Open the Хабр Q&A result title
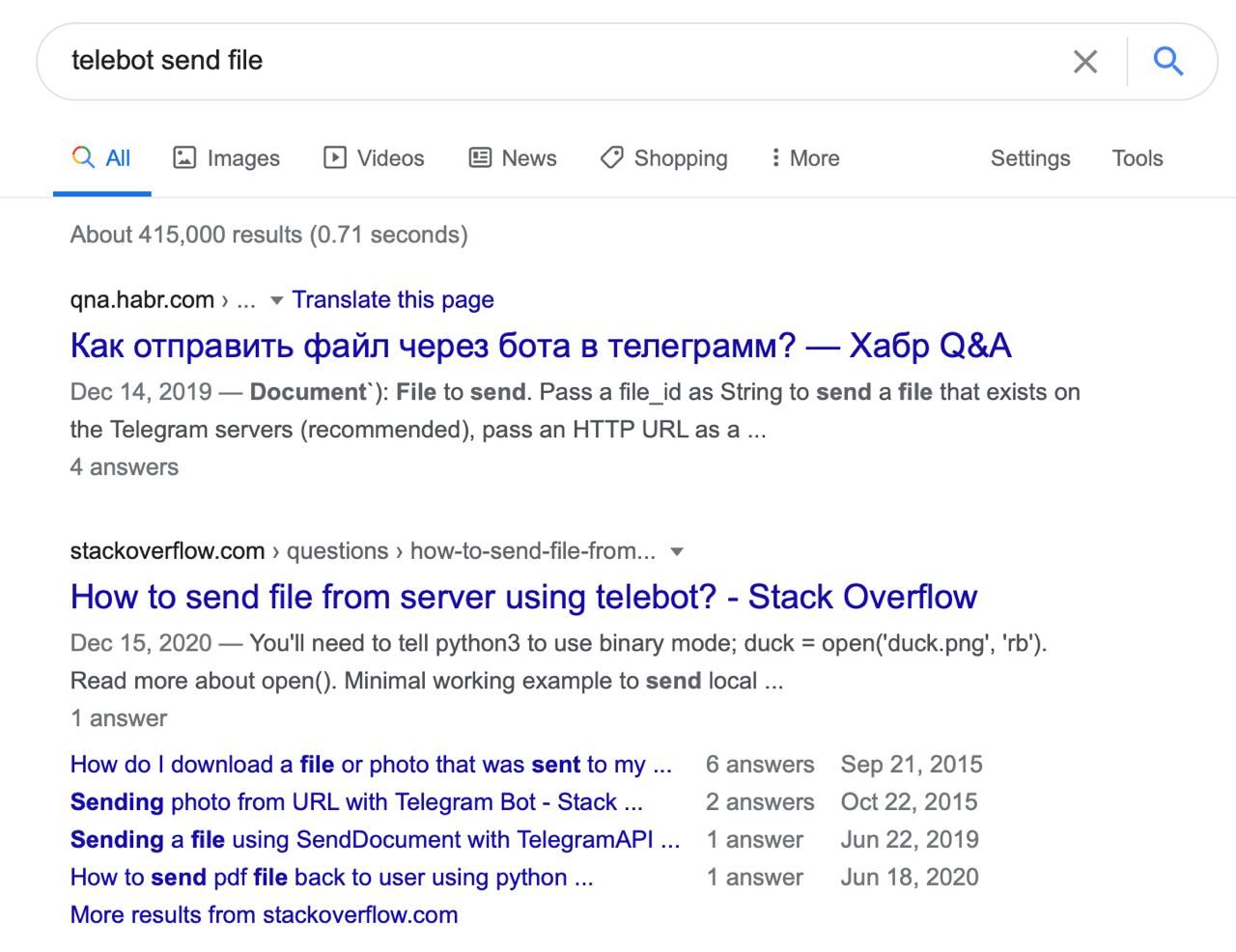Screen dimensions: 1236x952 [x=541, y=346]
